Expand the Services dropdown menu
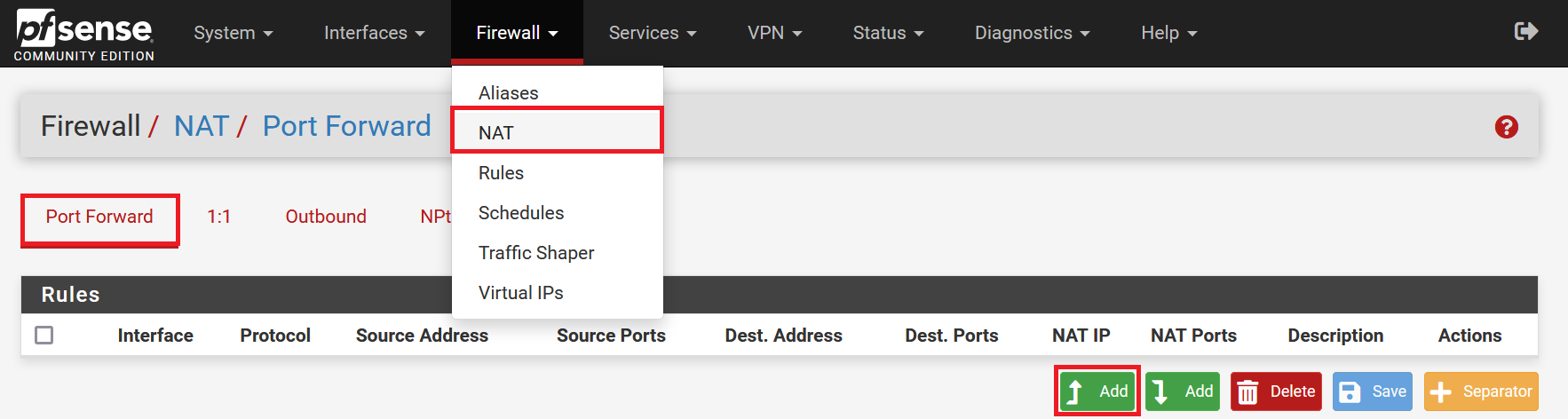 coord(652,33)
